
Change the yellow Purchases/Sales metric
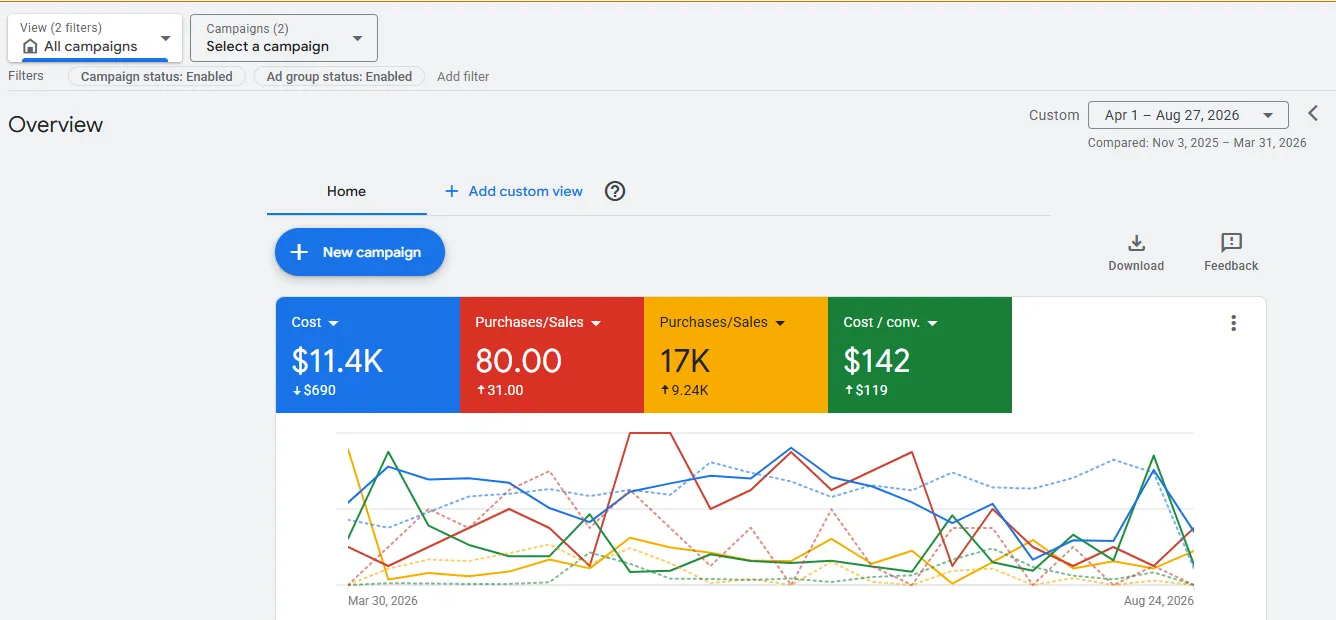point(722,322)
